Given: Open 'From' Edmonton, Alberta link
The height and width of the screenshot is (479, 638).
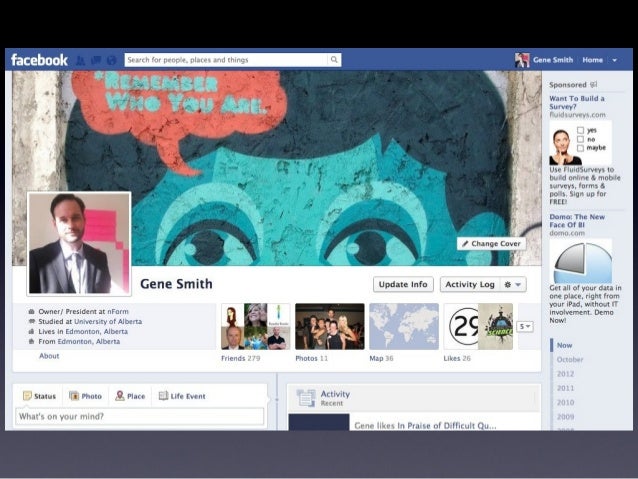Looking at the screenshot, I should click(x=89, y=341).
